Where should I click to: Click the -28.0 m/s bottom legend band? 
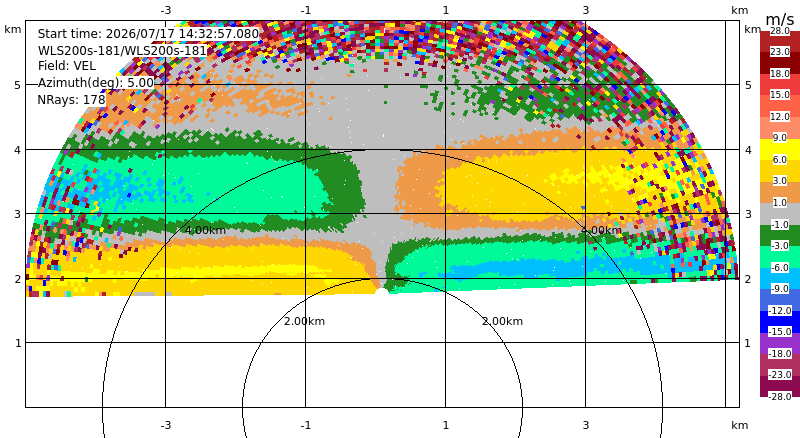pyautogui.click(x=780, y=386)
